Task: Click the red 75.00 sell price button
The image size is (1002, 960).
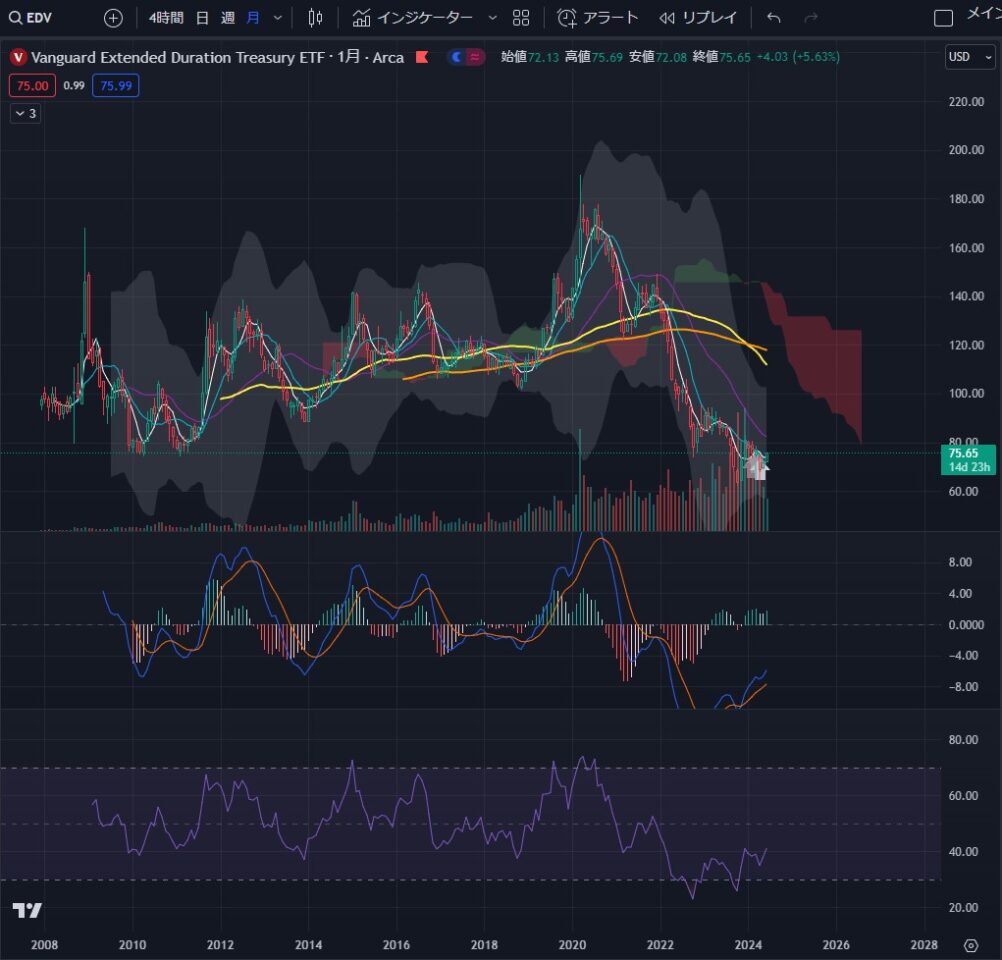Action: pyautogui.click(x=33, y=86)
